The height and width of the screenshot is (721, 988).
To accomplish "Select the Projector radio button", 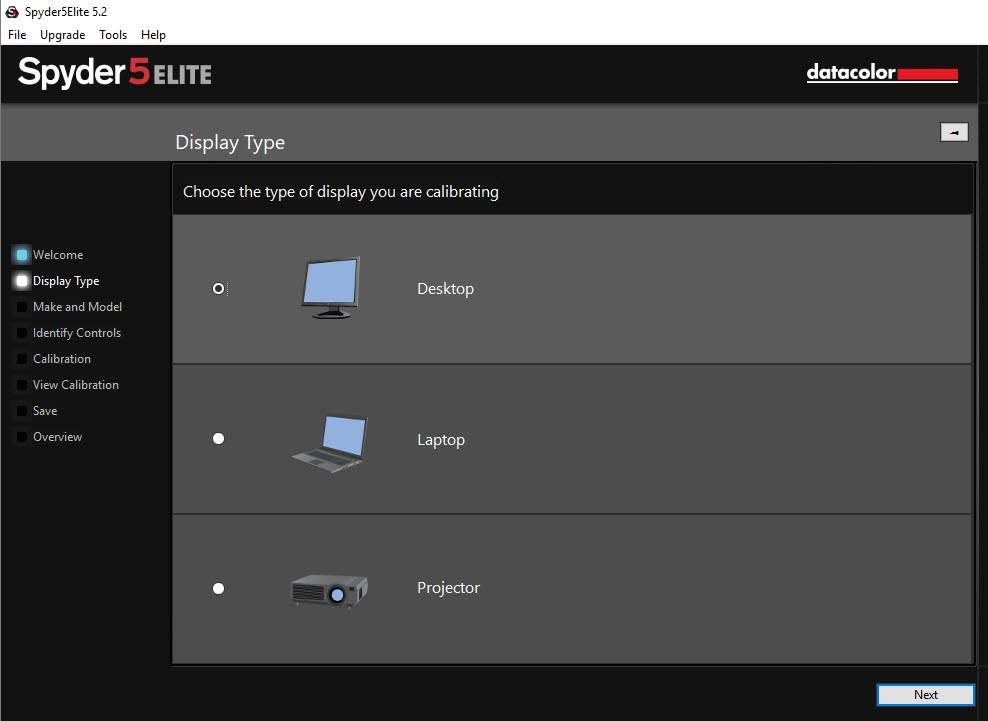I will point(218,589).
